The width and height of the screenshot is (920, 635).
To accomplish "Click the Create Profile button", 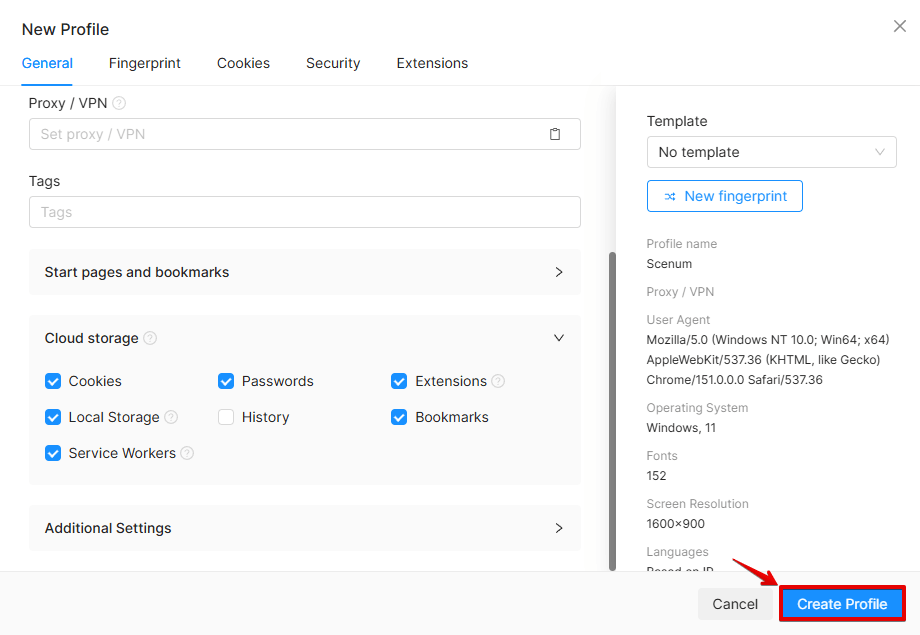I will pos(842,604).
